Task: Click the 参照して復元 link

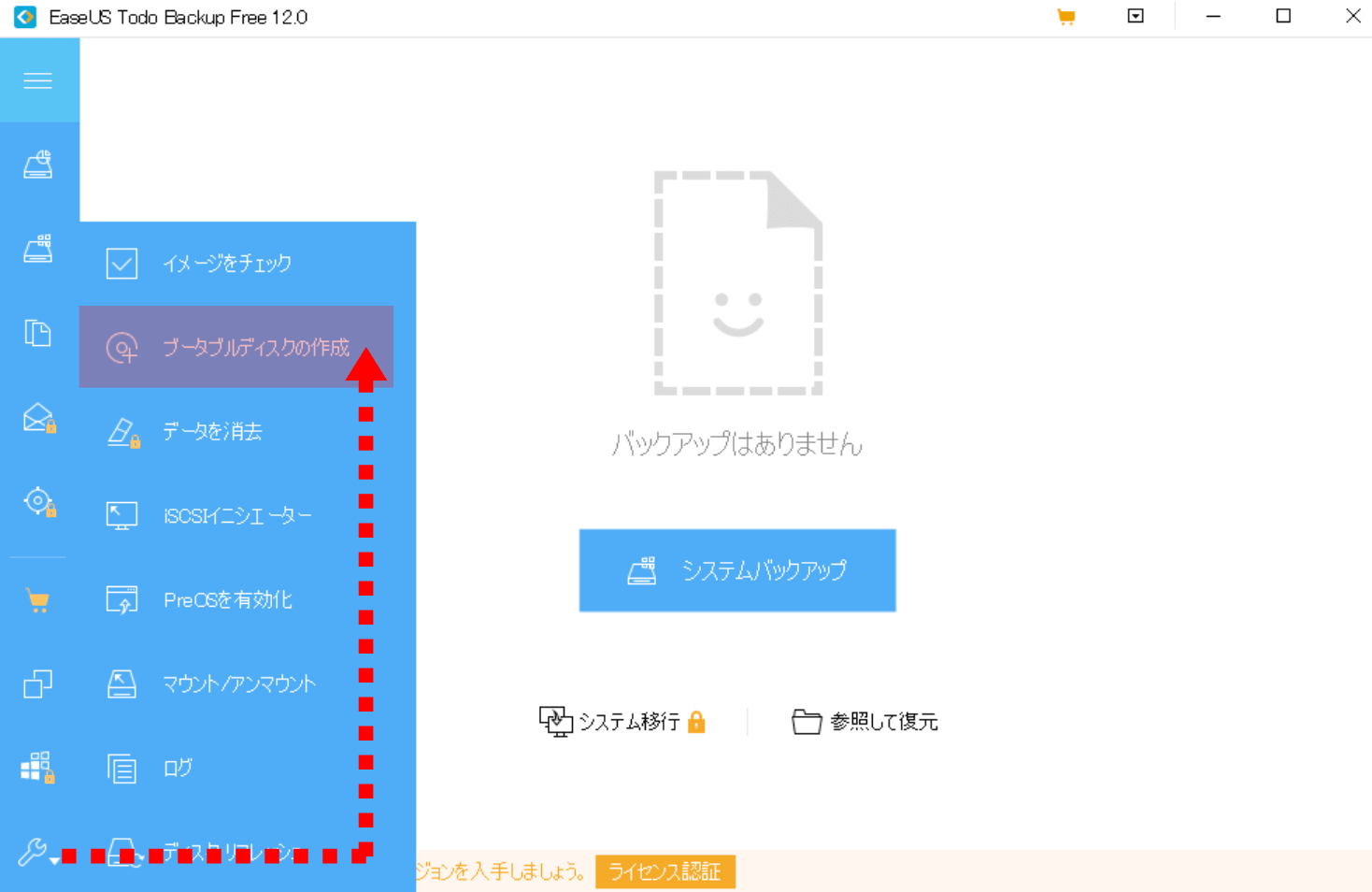Action: 865,722
